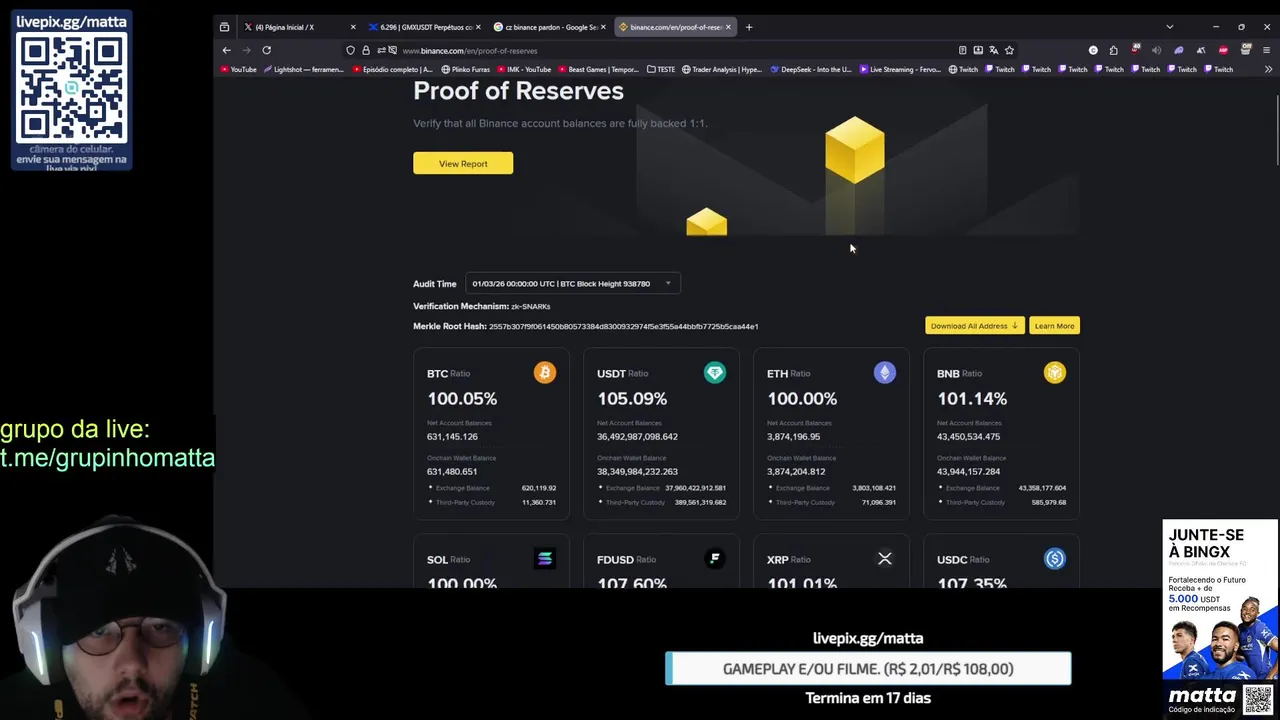Viewport: 1280px width, 720px height.
Task: Close the Página Inicial / X tab
Action: point(353,27)
